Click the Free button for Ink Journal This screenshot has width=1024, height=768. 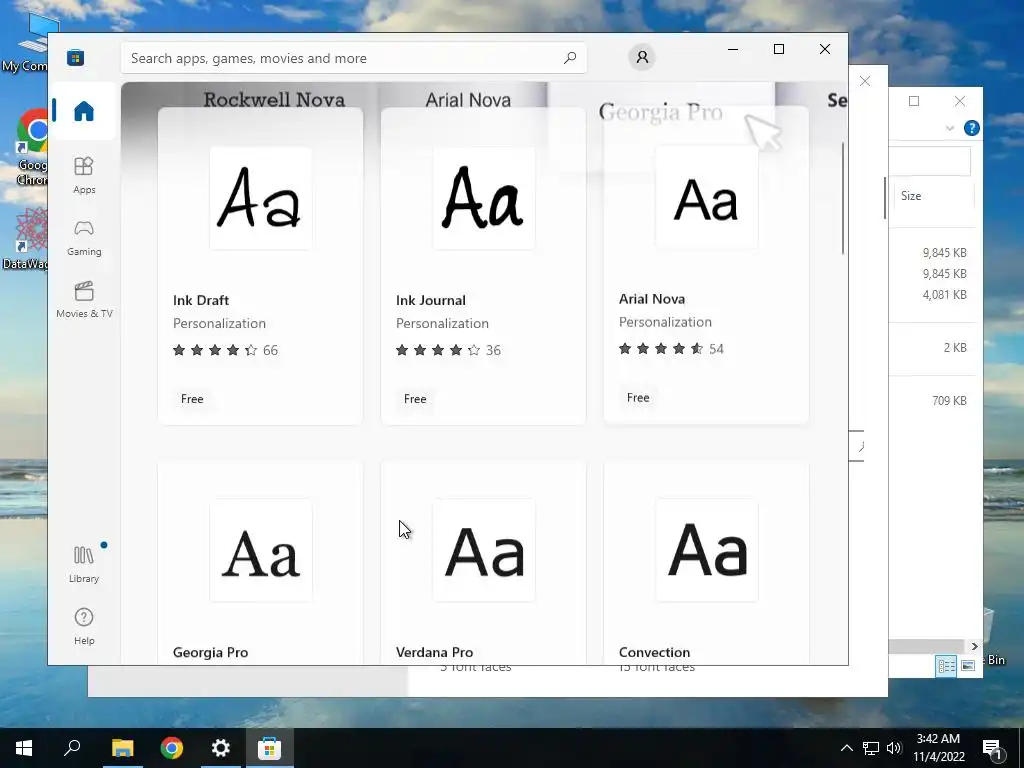click(415, 399)
